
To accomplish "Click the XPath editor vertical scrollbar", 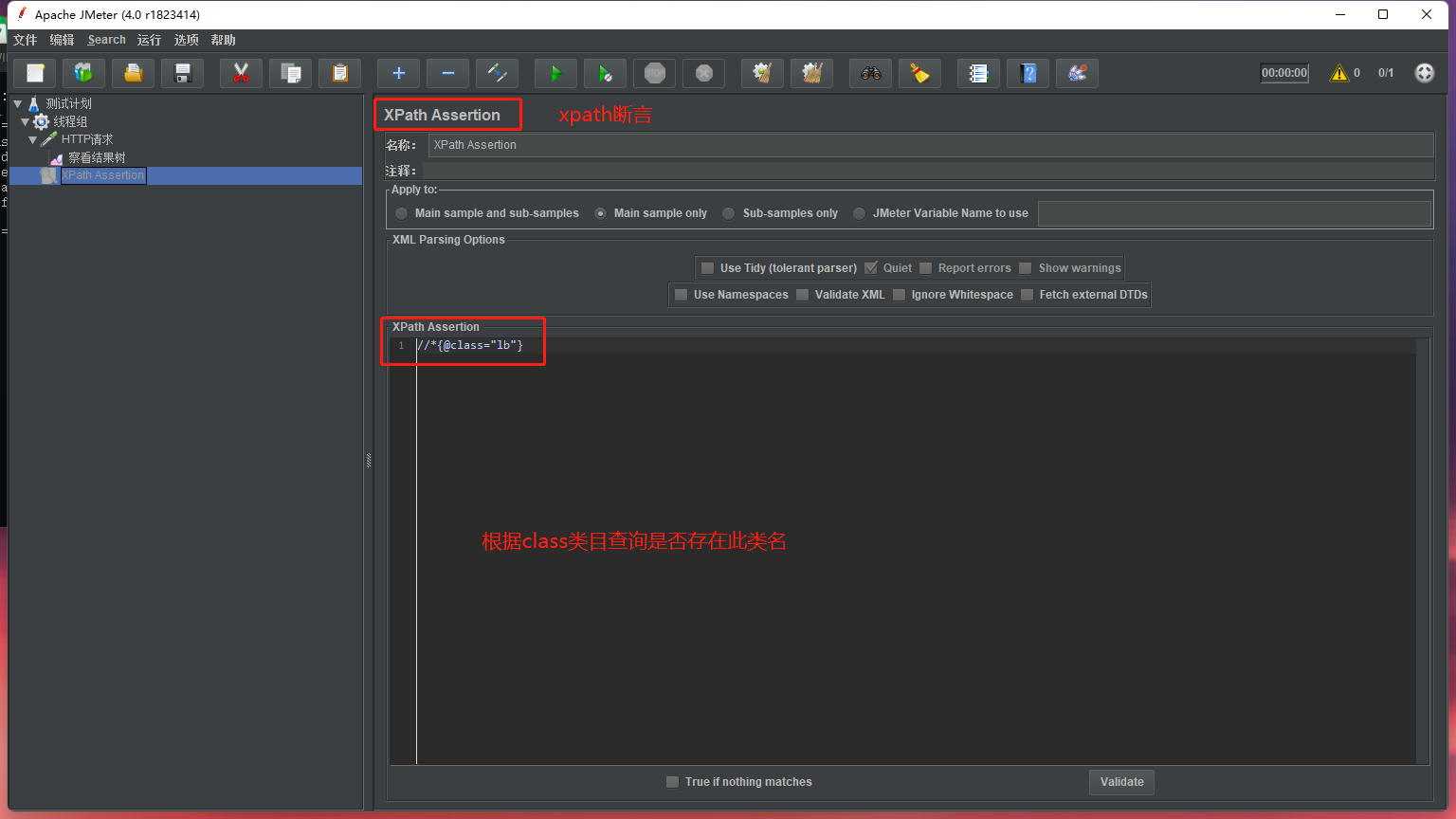I will pos(1423,551).
